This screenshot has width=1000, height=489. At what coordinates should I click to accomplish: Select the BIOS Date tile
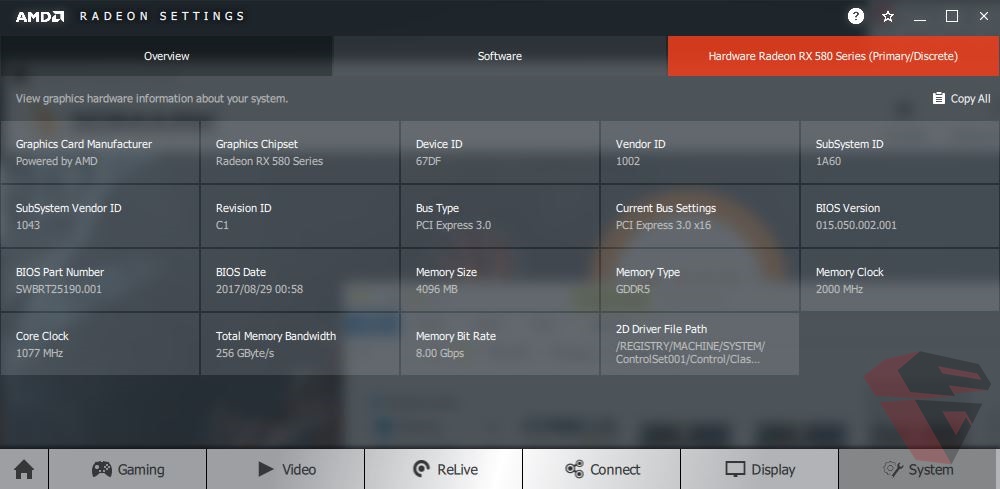[300, 280]
